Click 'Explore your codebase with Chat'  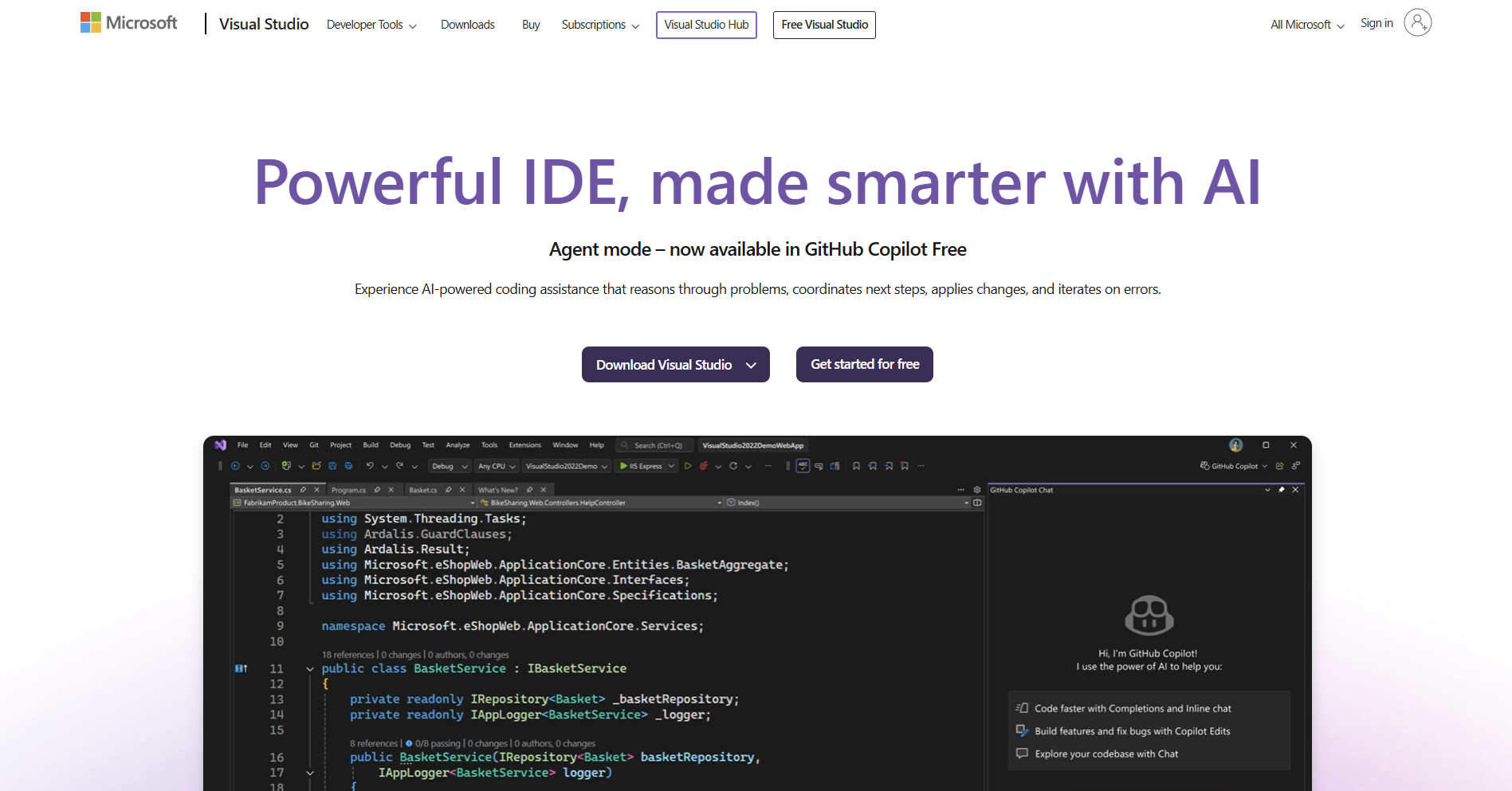pyautogui.click(x=1106, y=754)
